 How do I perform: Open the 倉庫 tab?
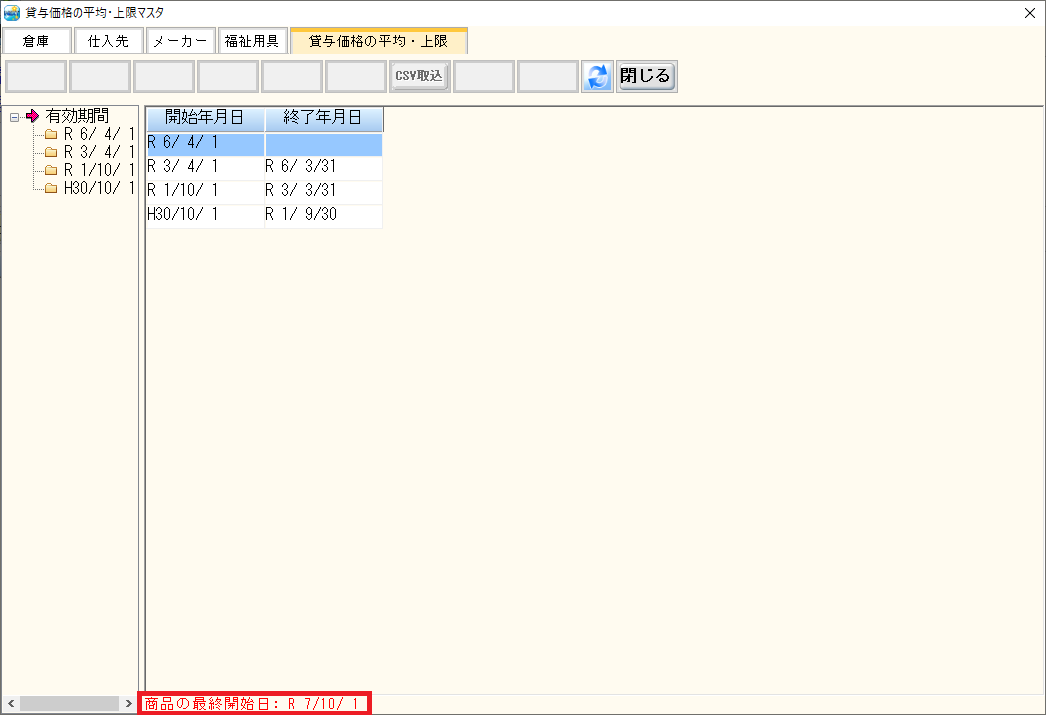[x=37, y=41]
